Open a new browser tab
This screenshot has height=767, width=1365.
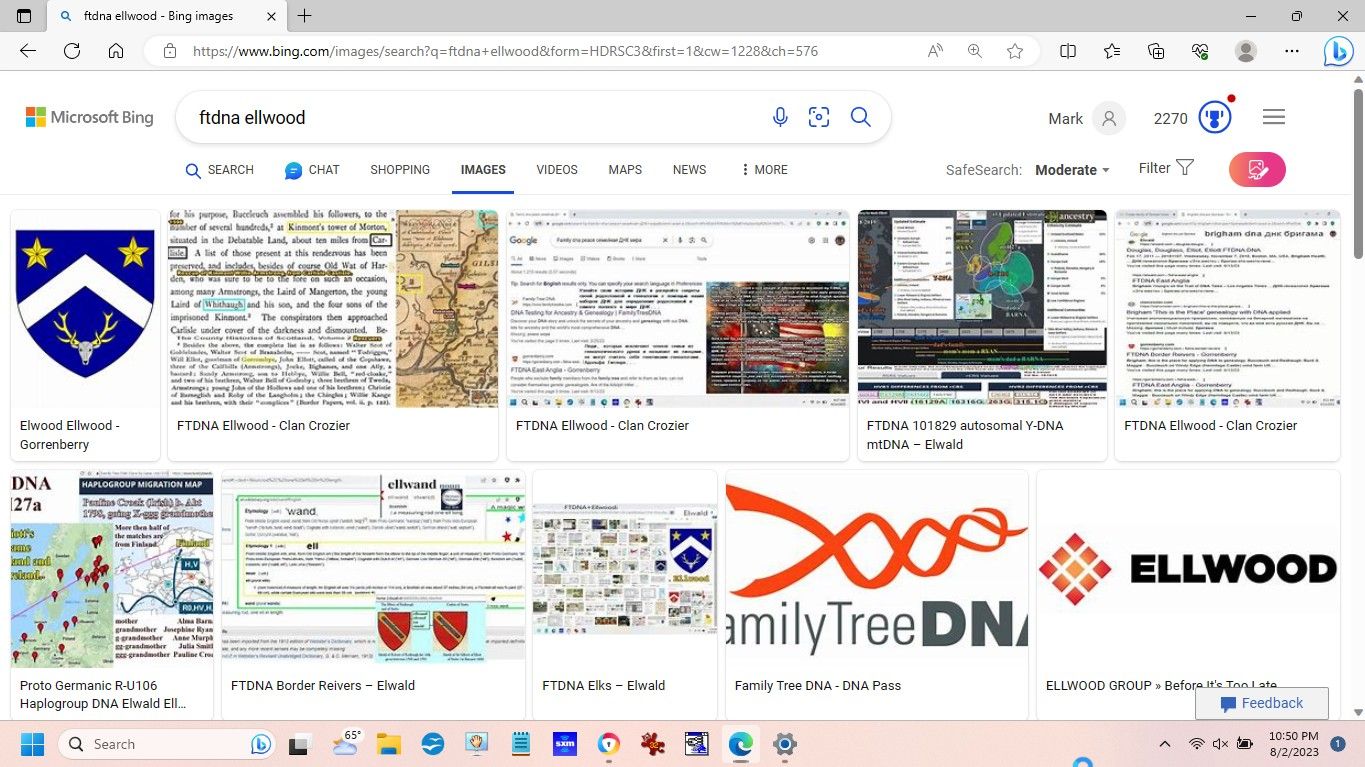coord(305,16)
